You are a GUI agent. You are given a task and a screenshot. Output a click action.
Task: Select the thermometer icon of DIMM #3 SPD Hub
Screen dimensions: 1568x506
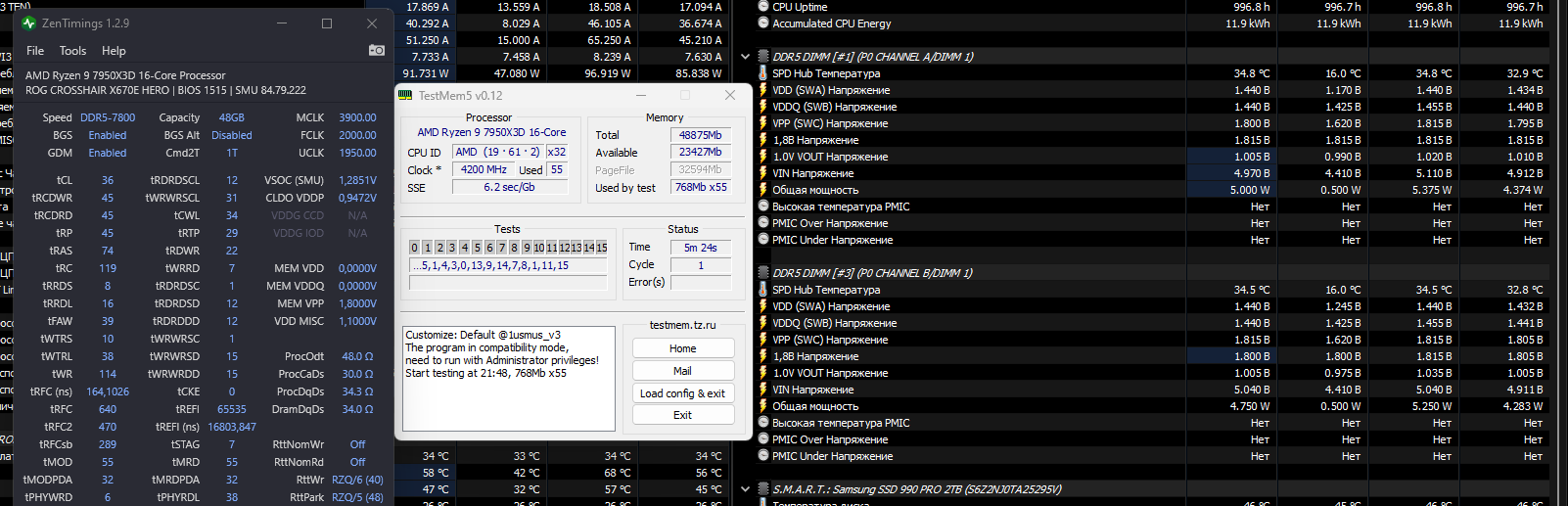(x=763, y=290)
